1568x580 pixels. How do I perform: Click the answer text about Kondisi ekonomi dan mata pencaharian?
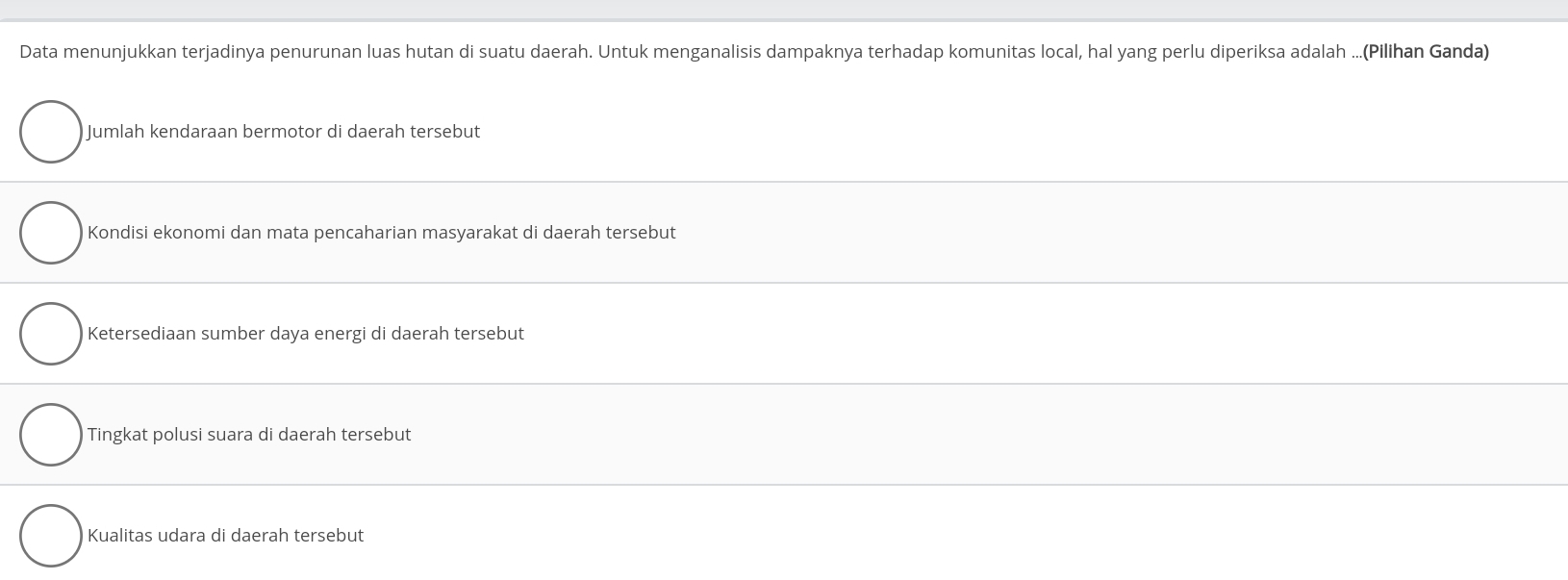coord(381,233)
